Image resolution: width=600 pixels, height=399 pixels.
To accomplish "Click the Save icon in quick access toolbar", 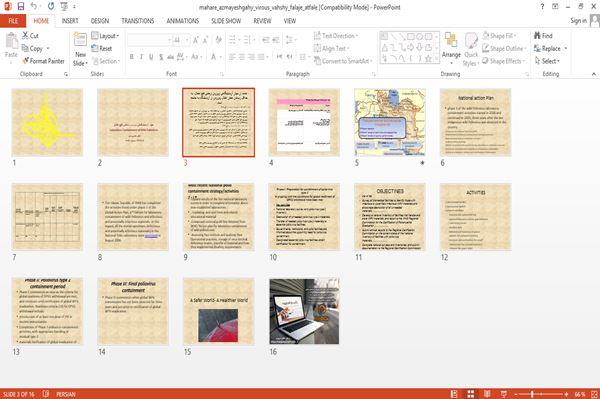I will coord(21,7).
